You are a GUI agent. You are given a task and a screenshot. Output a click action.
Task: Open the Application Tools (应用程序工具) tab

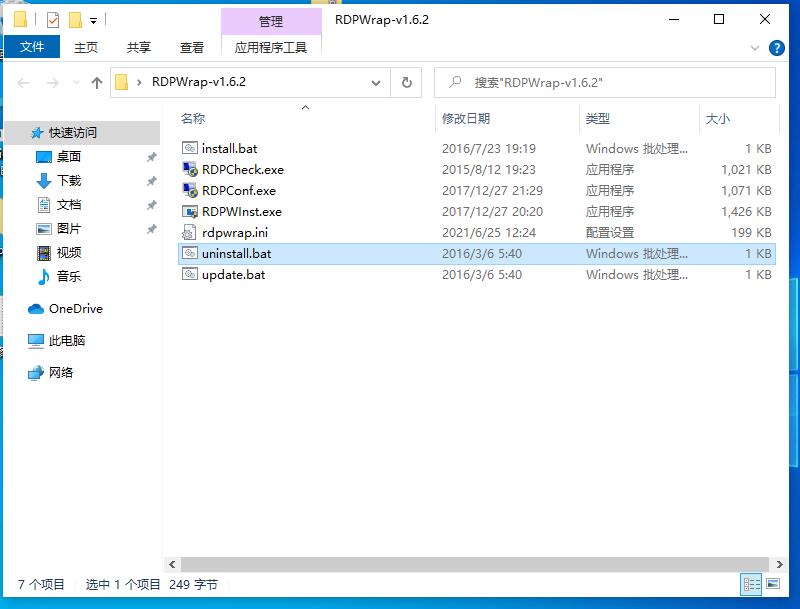271,47
